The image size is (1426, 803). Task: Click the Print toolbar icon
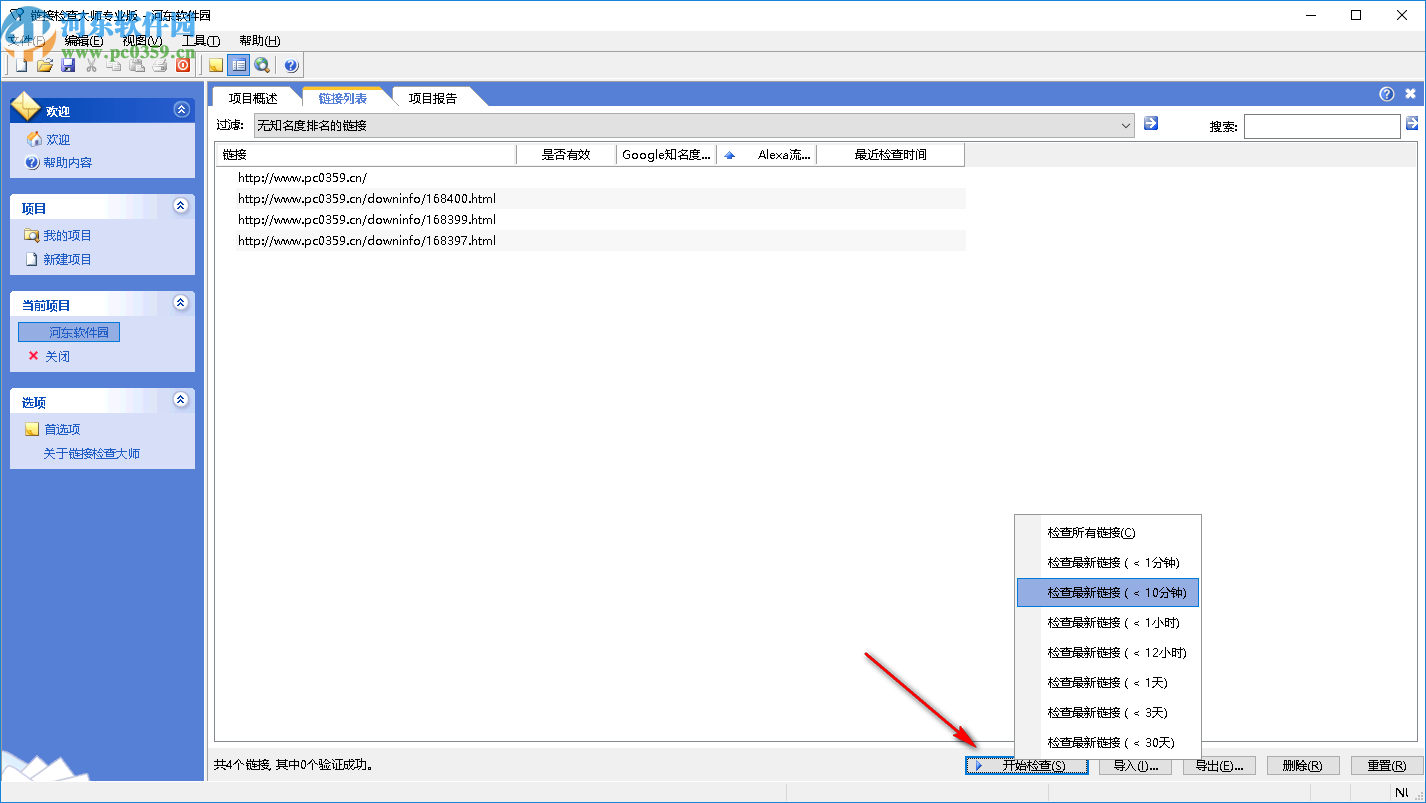[x=159, y=65]
